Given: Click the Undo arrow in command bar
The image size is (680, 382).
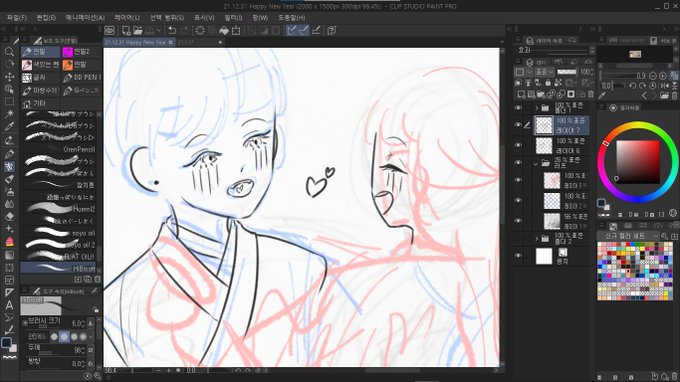Looking at the screenshot, I should click(x=172, y=30).
